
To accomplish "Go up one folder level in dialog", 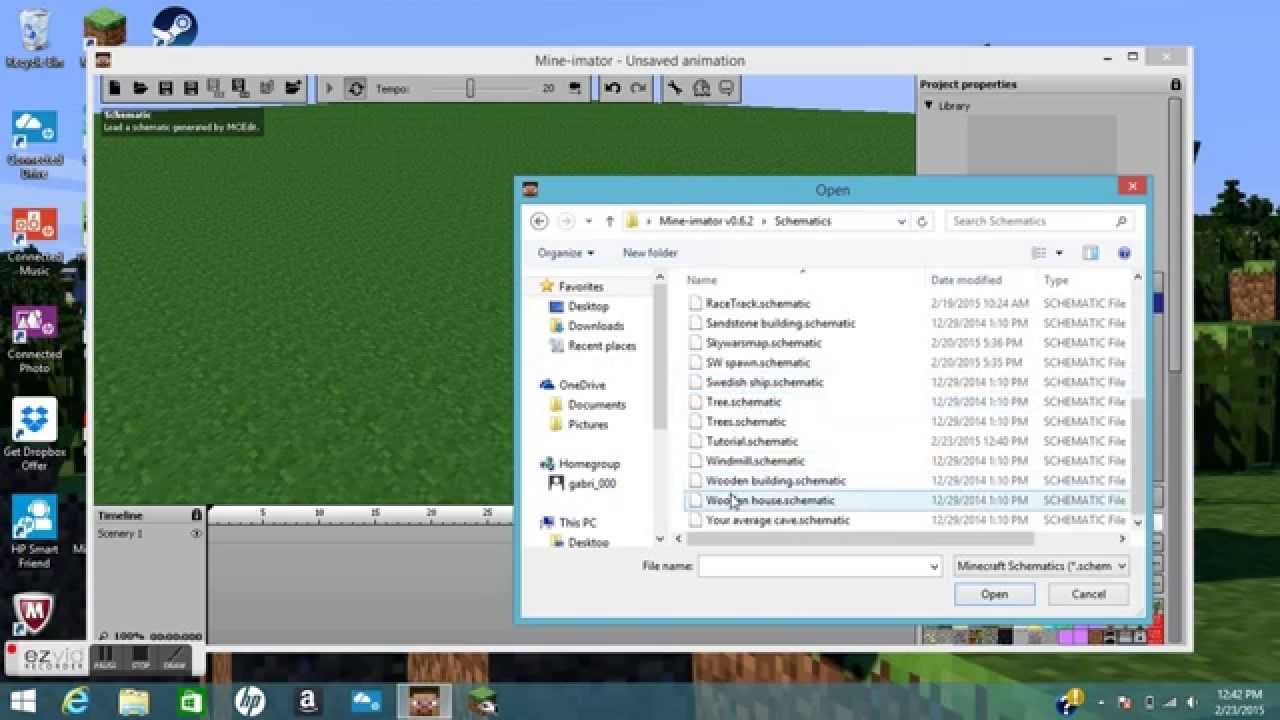I will [609, 221].
